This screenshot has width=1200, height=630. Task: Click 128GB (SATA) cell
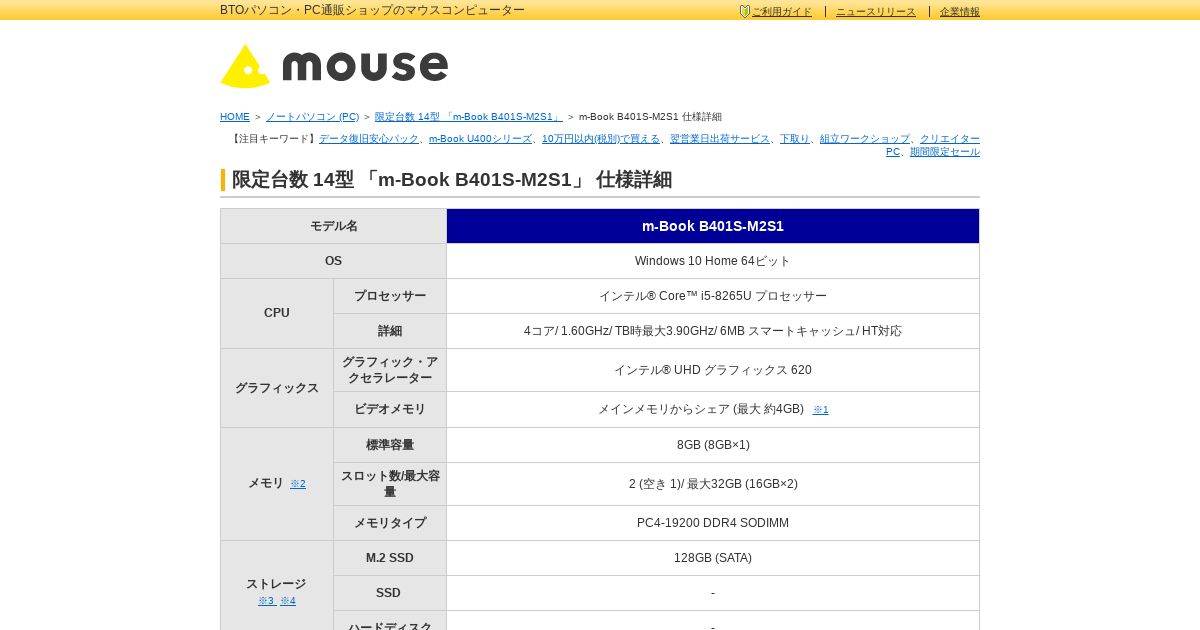tap(713, 558)
